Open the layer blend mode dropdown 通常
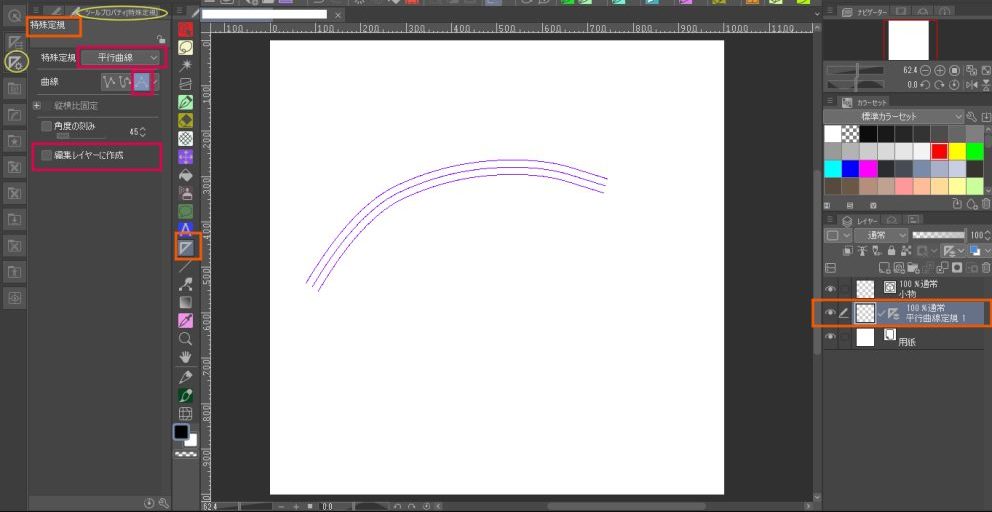The width and height of the screenshot is (992, 512). coord(880,235)
